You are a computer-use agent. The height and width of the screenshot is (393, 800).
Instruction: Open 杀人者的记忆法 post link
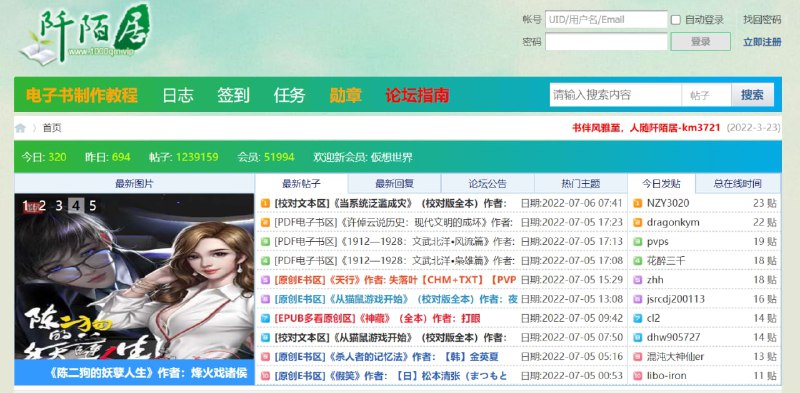coord(386,356)
